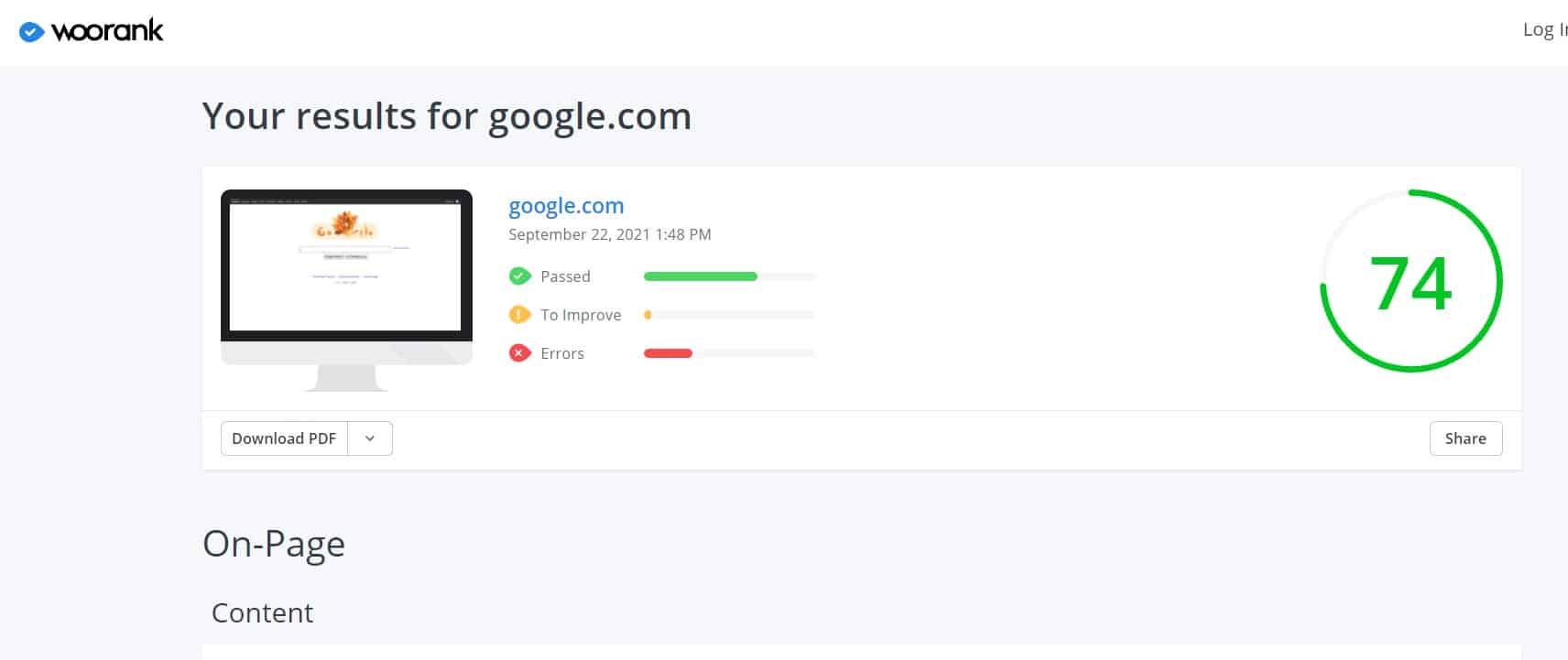Click the score ring around the 74
This screenshot has width=1568, height=660.
pyautogui.click(x=1410, y=193)
